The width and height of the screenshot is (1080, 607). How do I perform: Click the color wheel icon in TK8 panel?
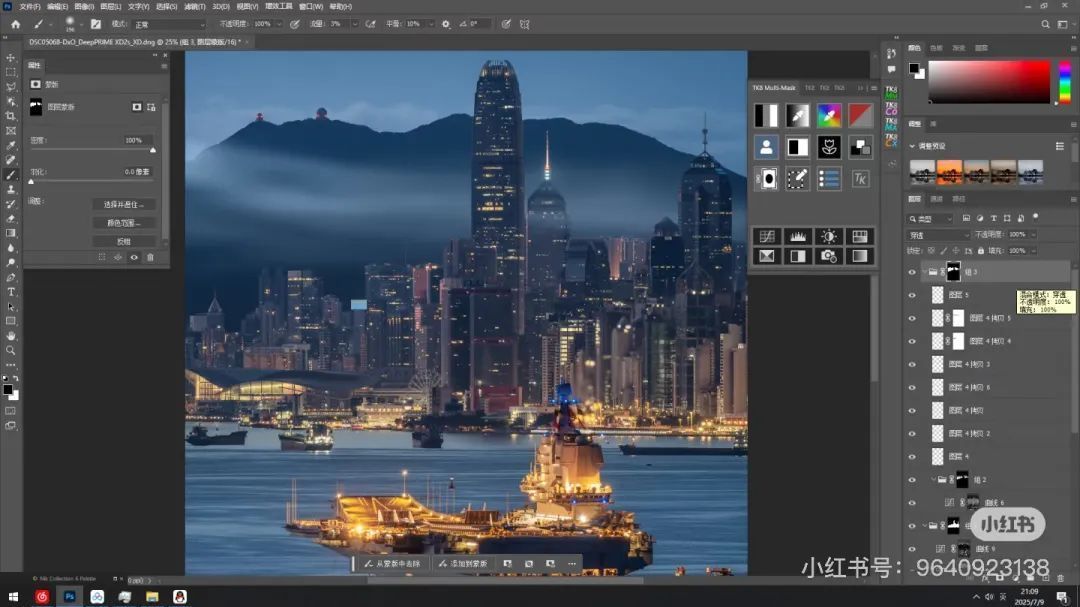[x=828, y=115]
